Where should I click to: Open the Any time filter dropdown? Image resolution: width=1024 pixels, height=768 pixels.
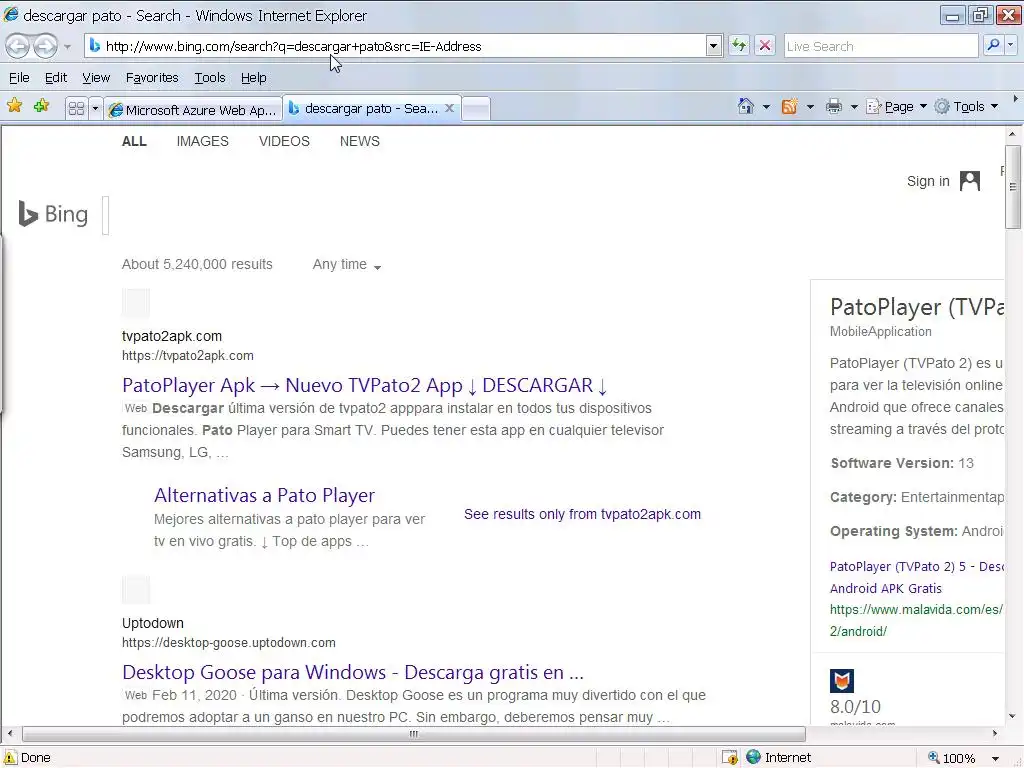point(347,264)
